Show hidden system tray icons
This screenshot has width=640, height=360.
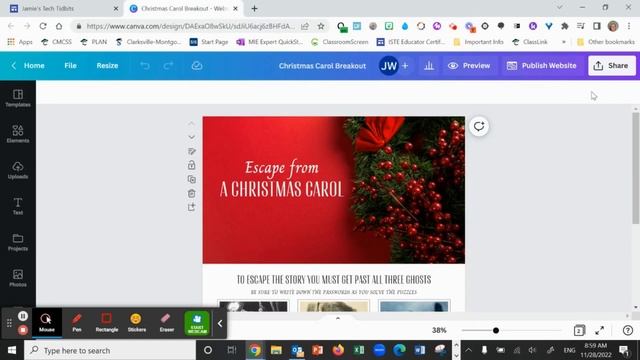tap(469, 350)
